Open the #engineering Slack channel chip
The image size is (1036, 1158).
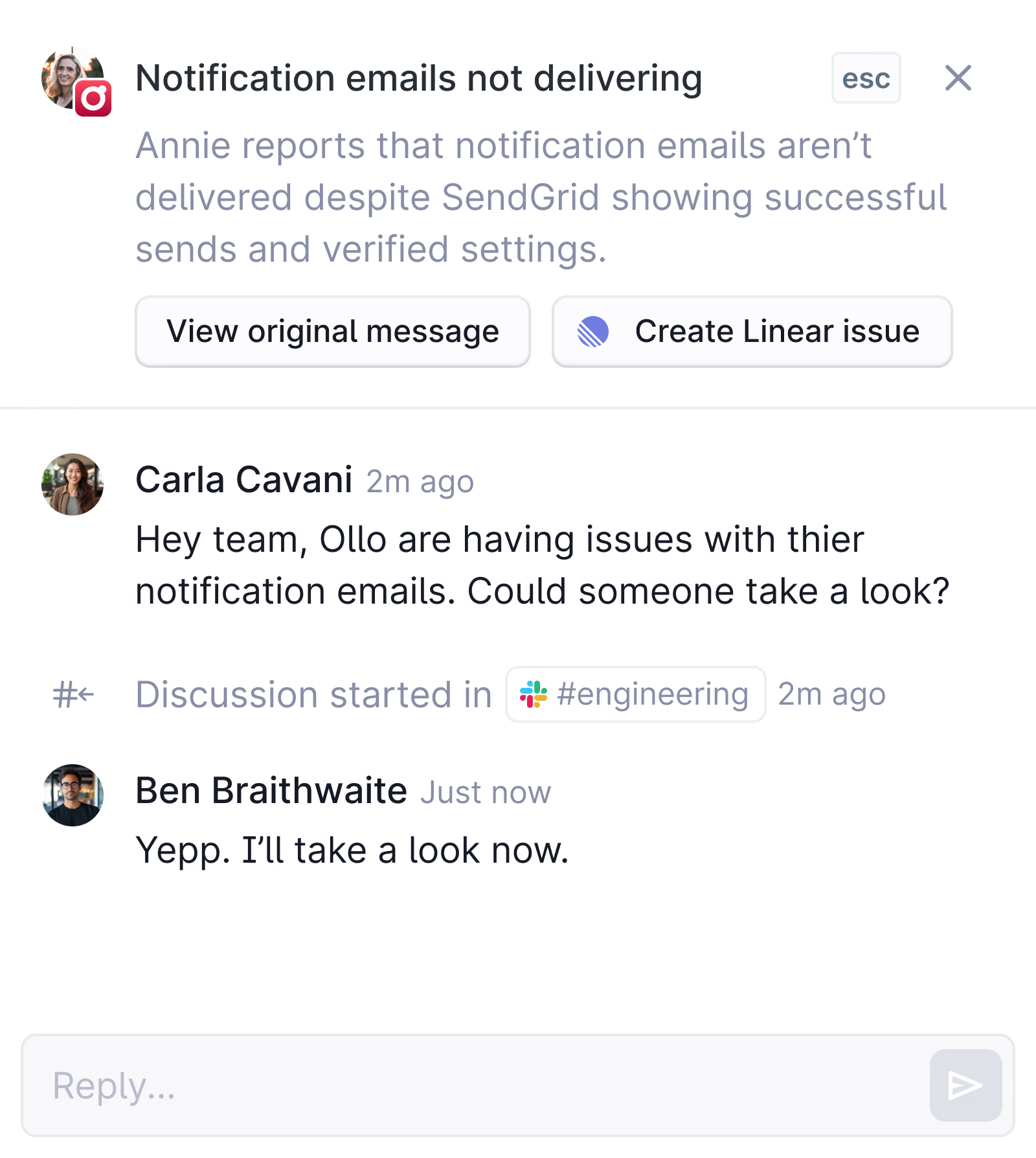636,694
